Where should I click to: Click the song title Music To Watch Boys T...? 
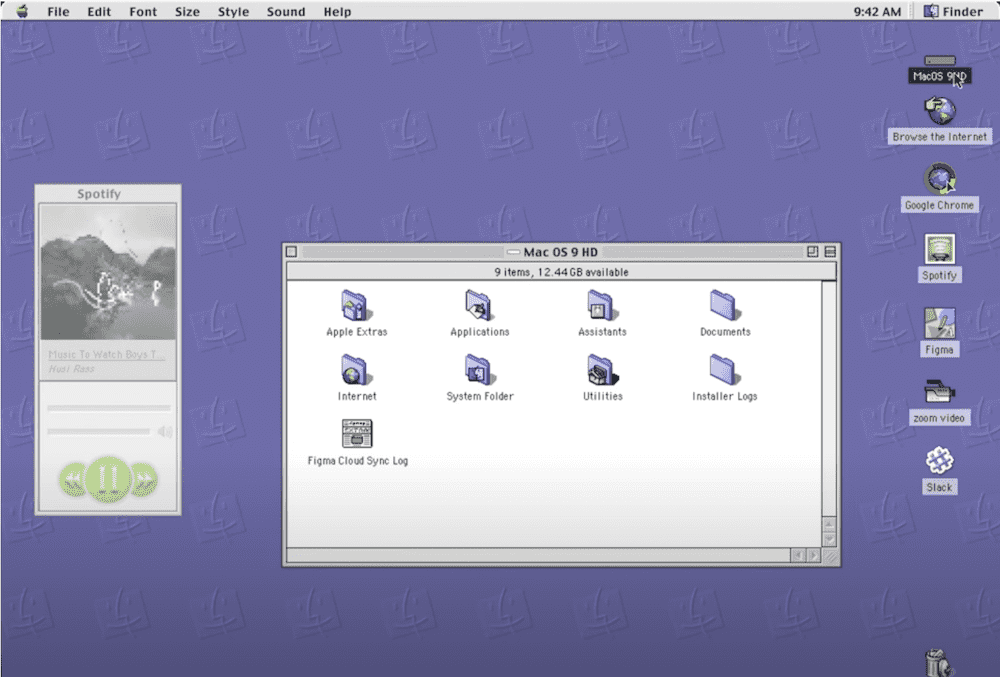107,354
